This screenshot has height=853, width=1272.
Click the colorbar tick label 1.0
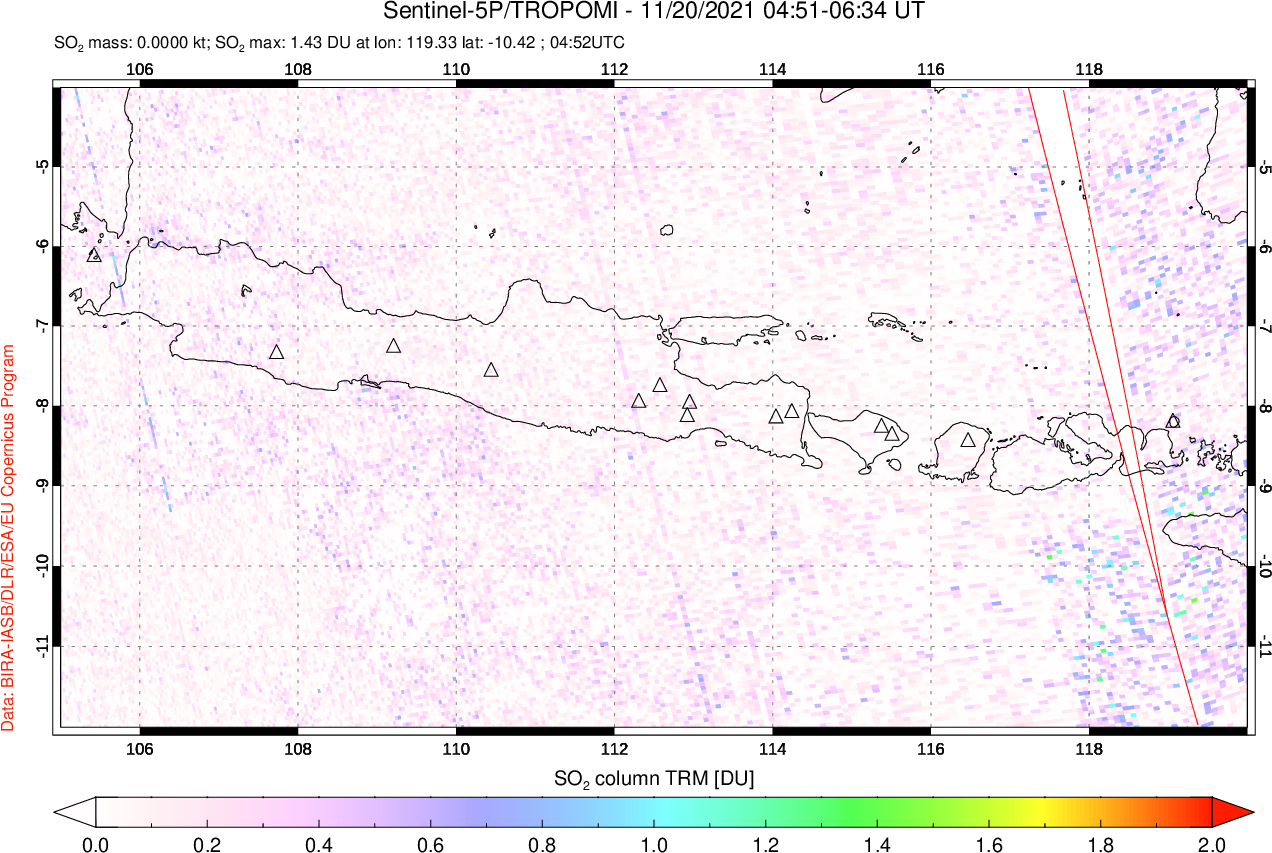tap(654, 843)
